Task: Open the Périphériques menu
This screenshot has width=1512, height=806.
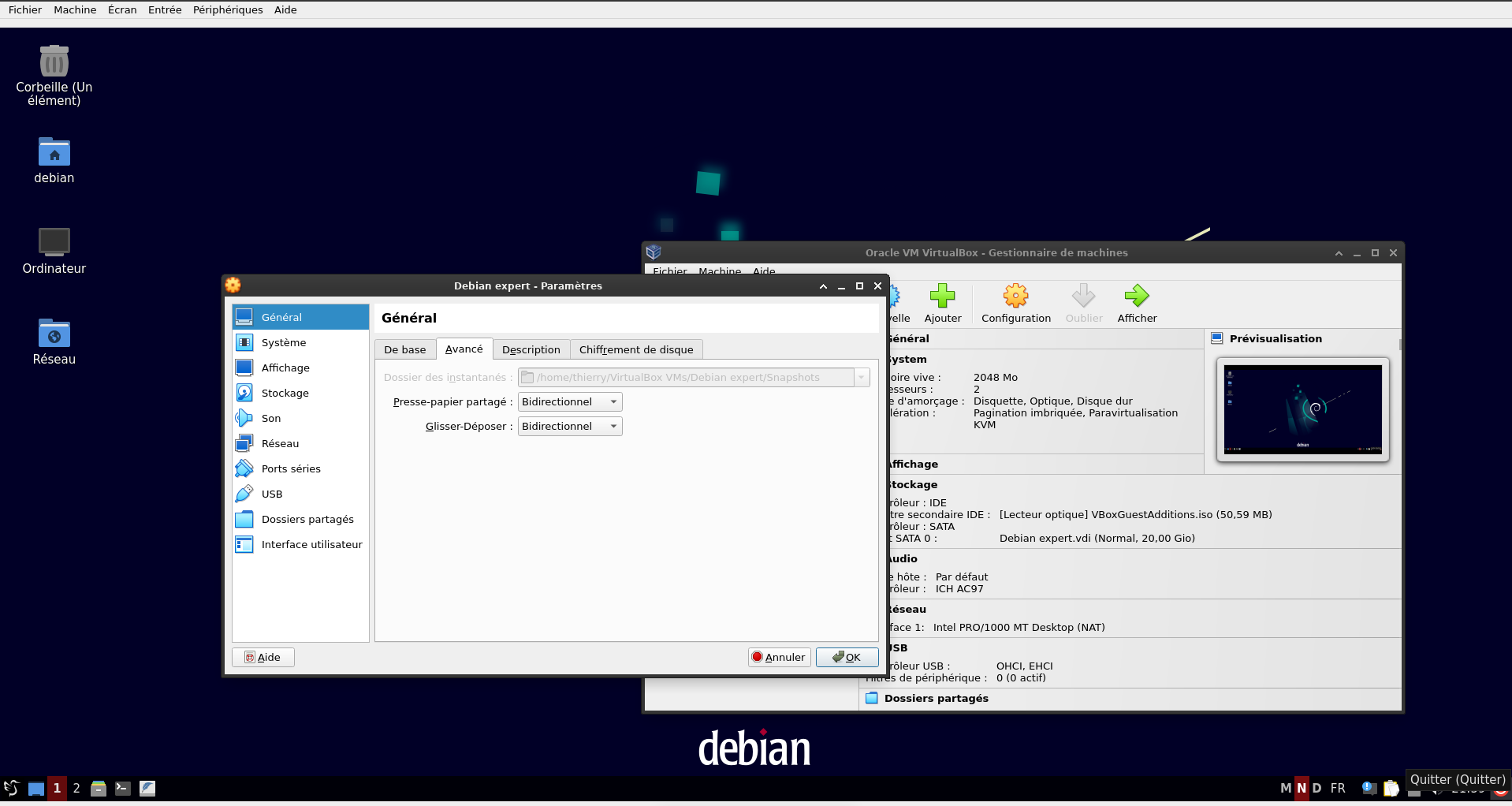Action: coord(228,9)
